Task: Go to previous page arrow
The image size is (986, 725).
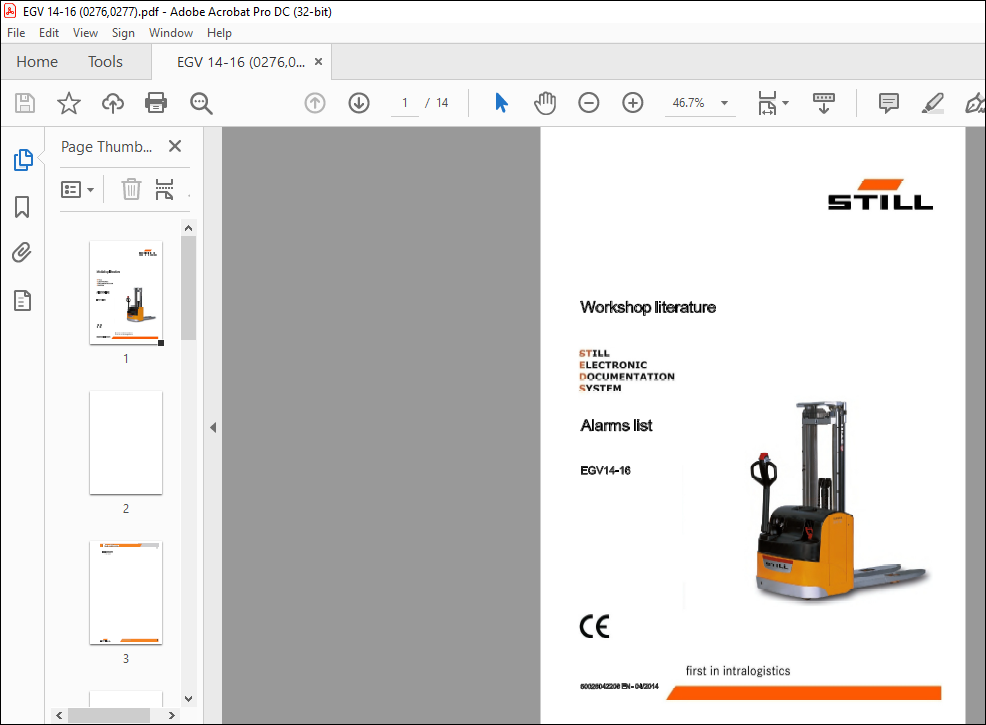Action: click(315, 102)
